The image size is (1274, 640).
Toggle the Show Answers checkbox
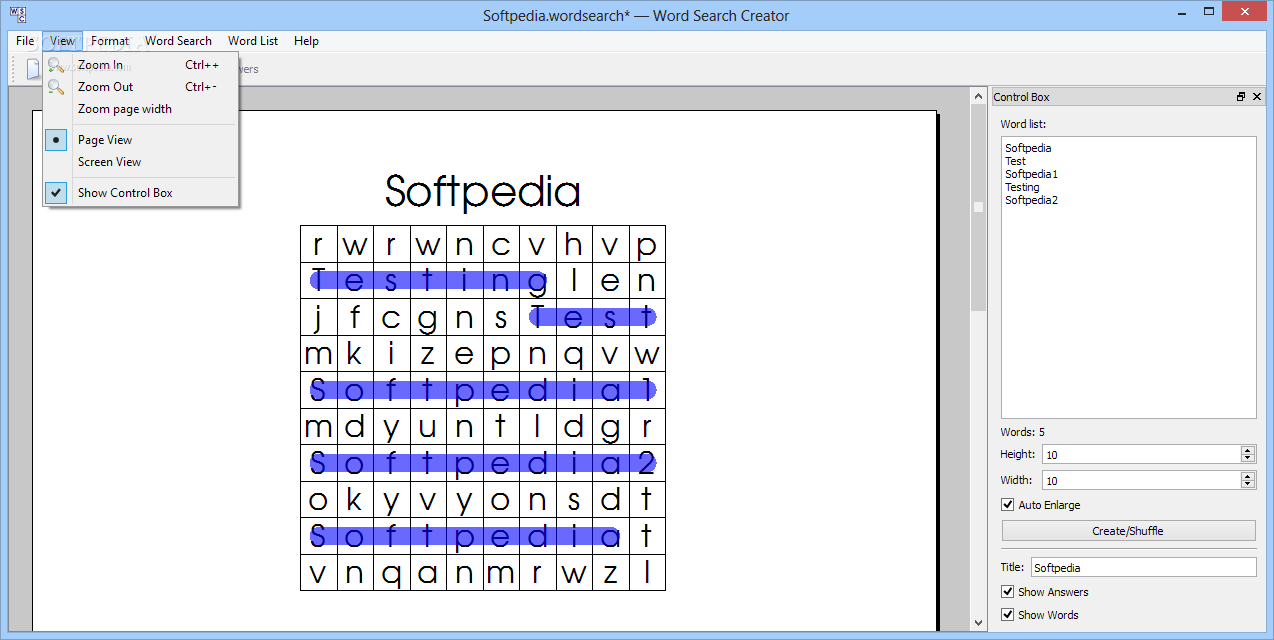(1008, 592)
